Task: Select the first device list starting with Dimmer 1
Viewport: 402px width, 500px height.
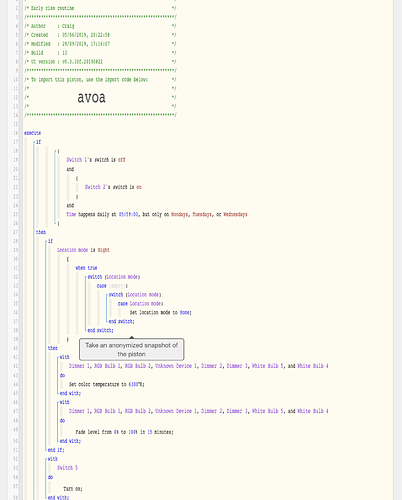Action: pos(199,366)
